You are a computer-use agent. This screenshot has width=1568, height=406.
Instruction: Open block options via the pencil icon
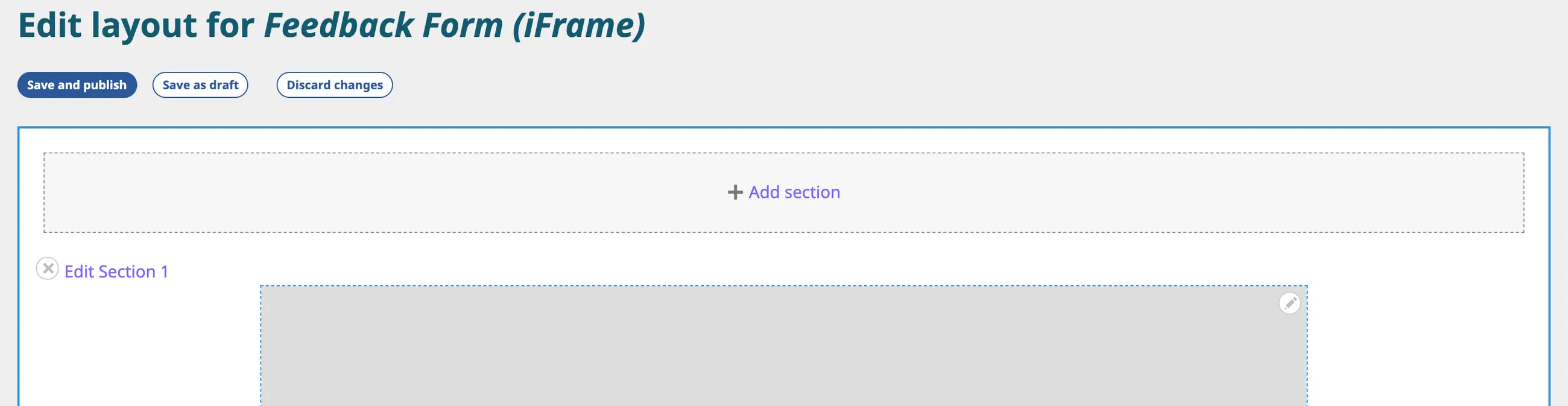pos(1289,303)
